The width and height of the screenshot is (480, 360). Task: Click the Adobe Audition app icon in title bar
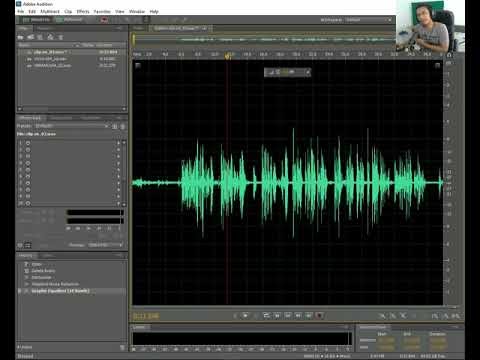coord(19,4)
